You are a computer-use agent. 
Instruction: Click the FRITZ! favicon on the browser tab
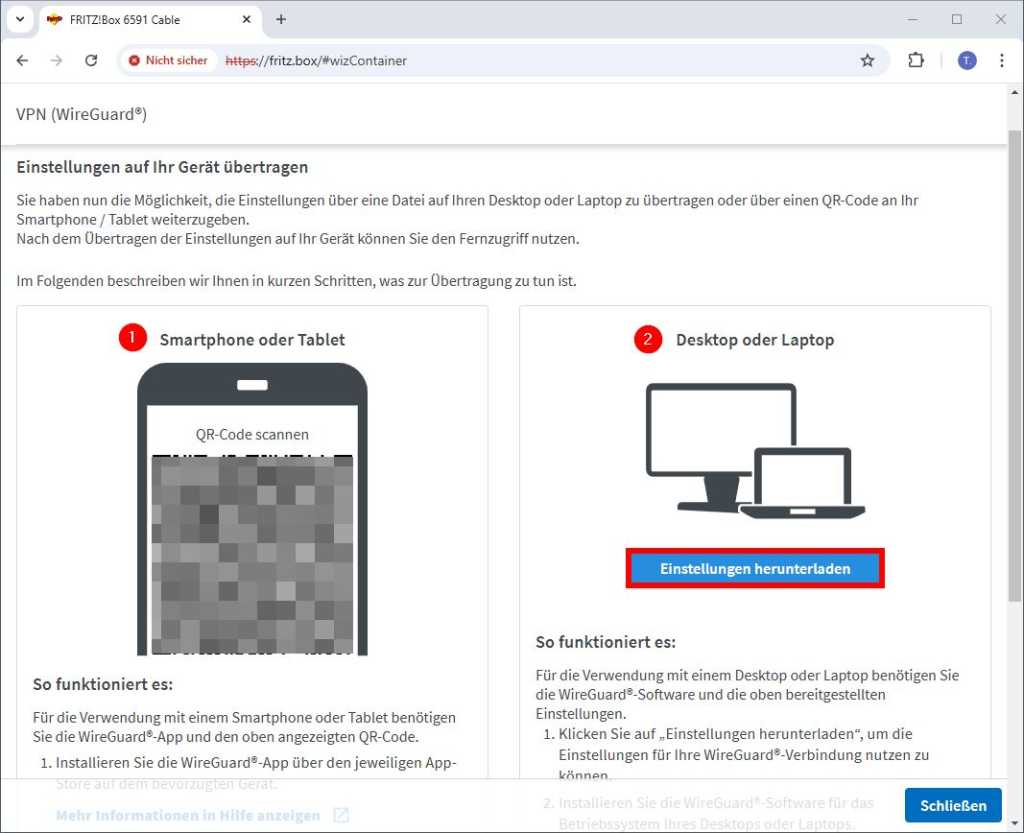click(54, 19)
